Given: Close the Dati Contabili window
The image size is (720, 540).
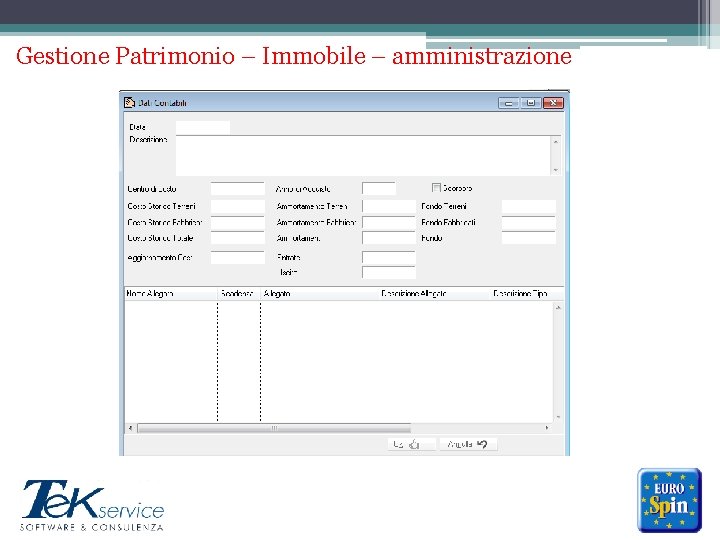Looking at the screenshot, I should click(553, 103).
